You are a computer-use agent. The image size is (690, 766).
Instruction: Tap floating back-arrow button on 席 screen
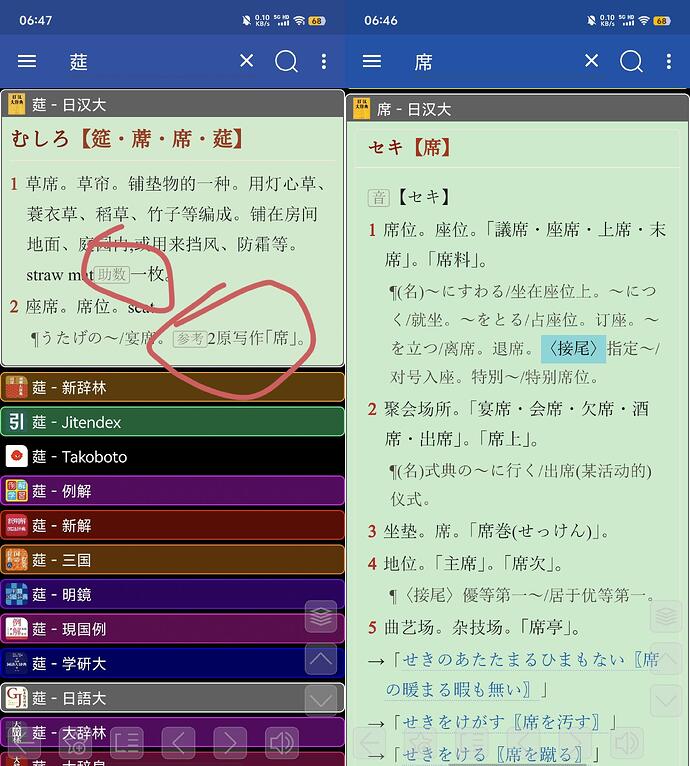369,743
